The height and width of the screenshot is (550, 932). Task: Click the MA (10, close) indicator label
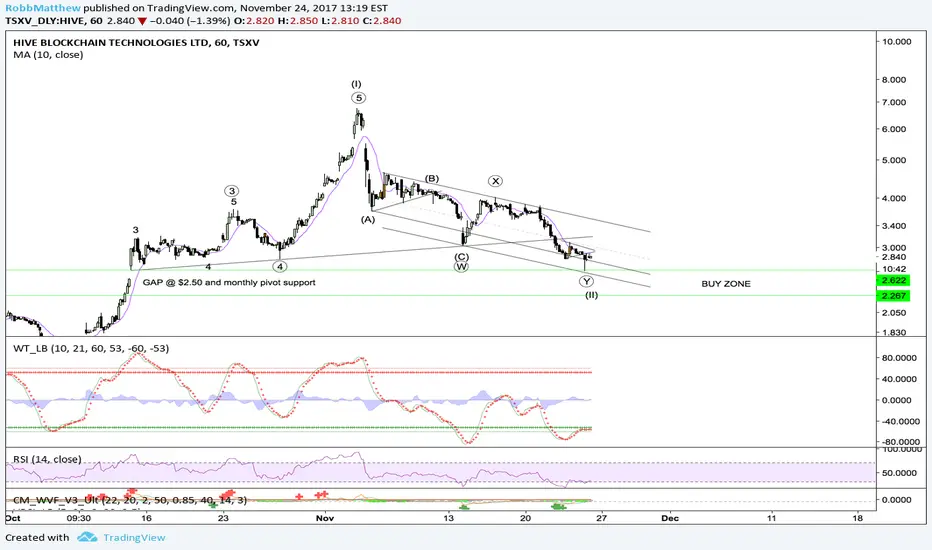point(48,55)
